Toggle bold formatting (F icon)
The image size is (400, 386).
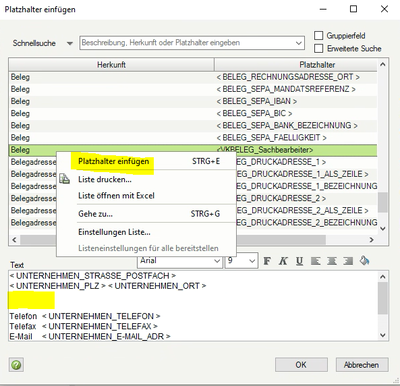pos(267,261)
